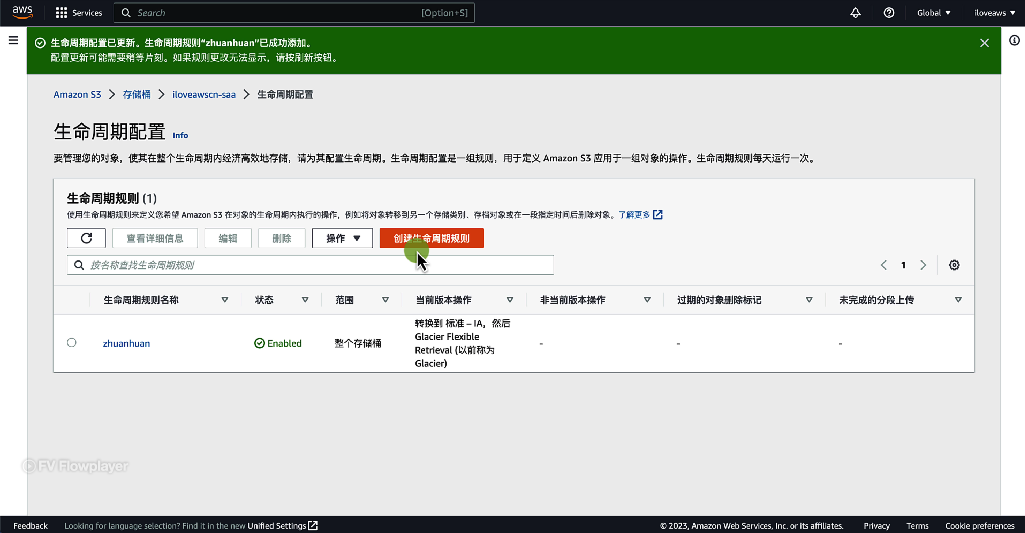Dismiss the green success banner

[x=984, y=43]
